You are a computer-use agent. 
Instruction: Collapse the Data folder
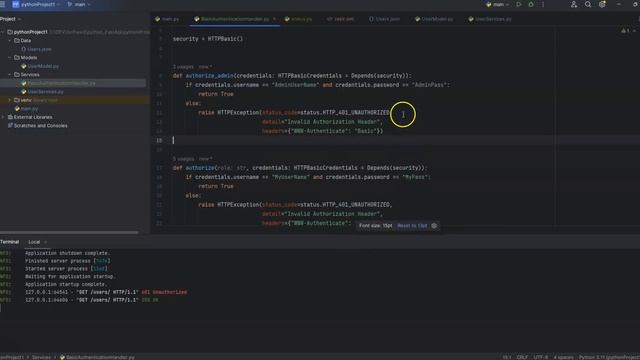pos(10,40)
